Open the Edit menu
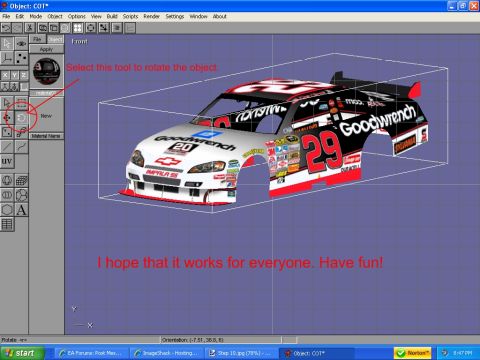 click(x=20, y=16)
